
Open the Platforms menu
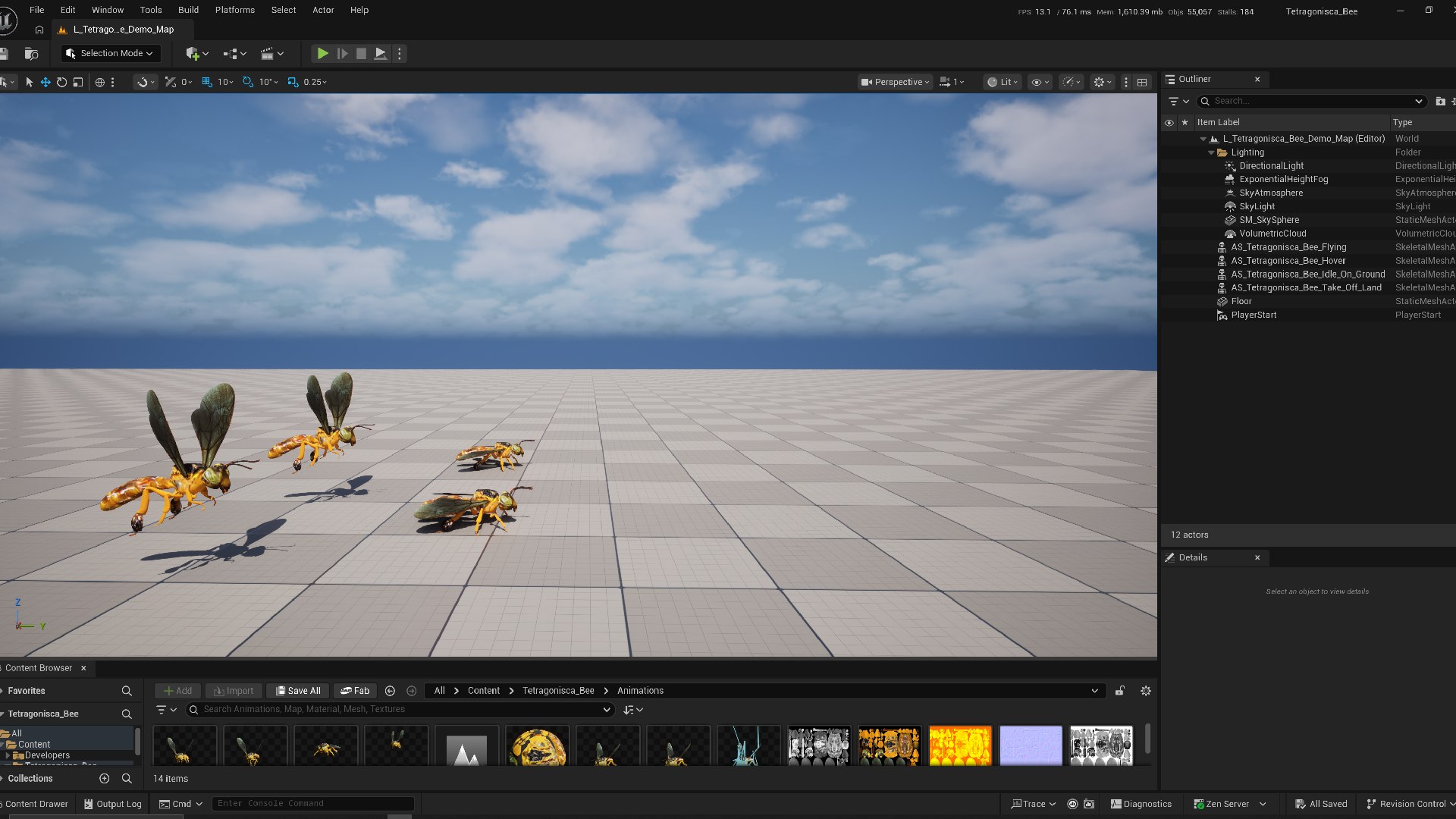click(x=234, y=10)
